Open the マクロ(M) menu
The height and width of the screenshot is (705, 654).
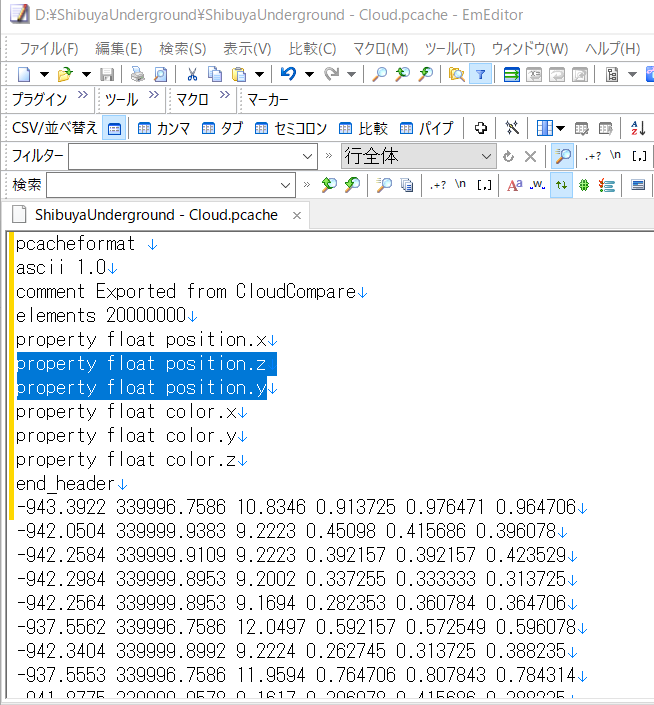(x=381, y=49)
